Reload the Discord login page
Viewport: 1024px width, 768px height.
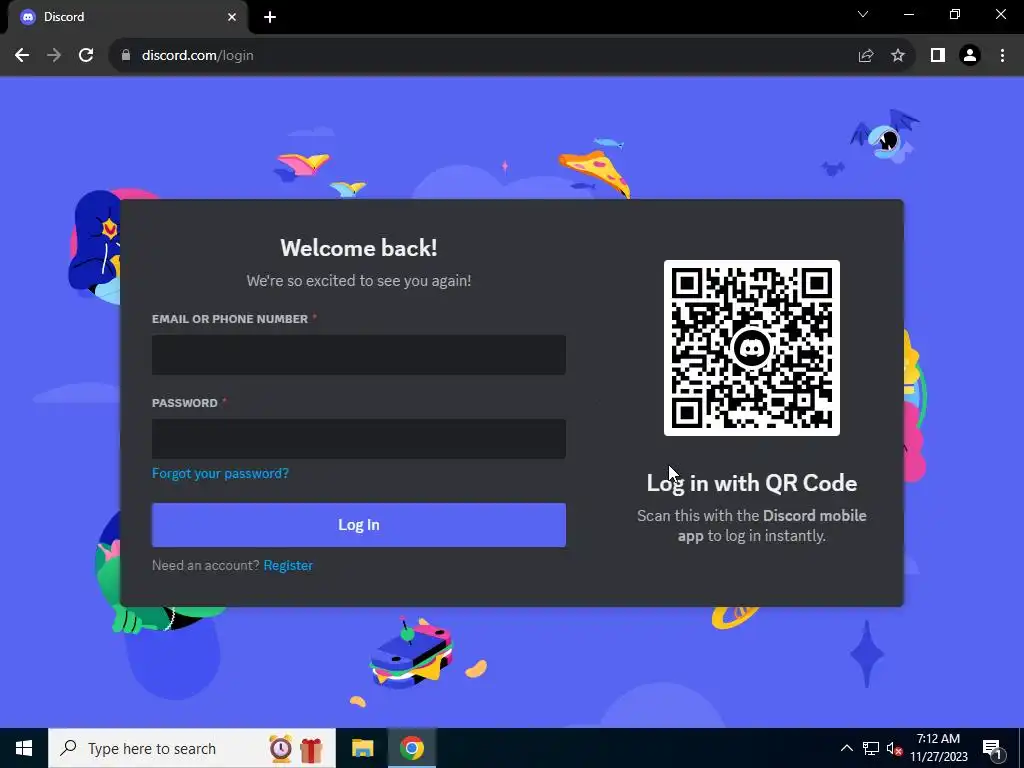tap(86, 56)
